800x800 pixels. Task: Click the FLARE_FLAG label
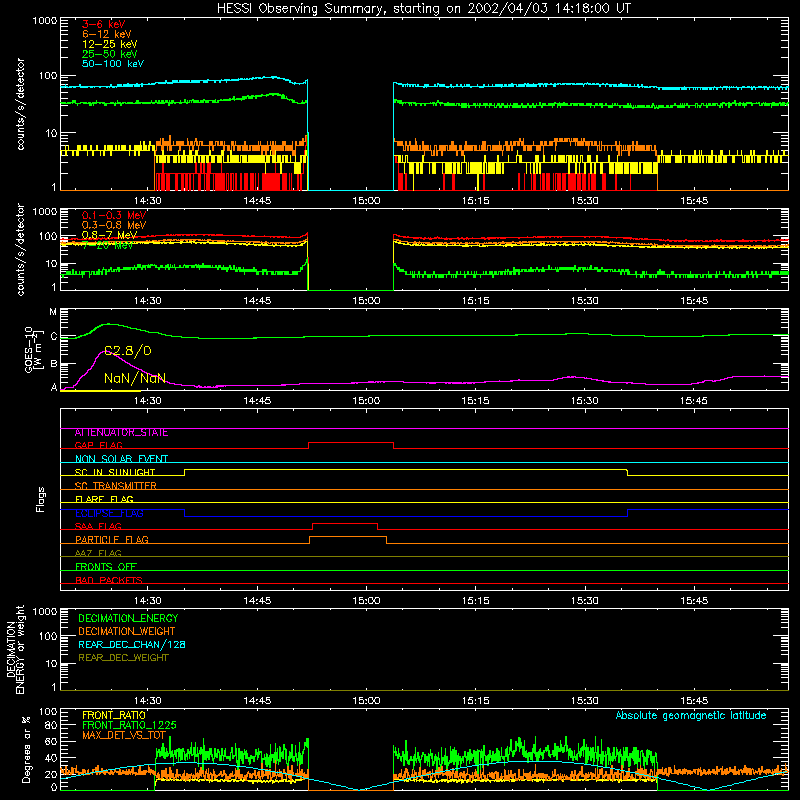point(104,499)
